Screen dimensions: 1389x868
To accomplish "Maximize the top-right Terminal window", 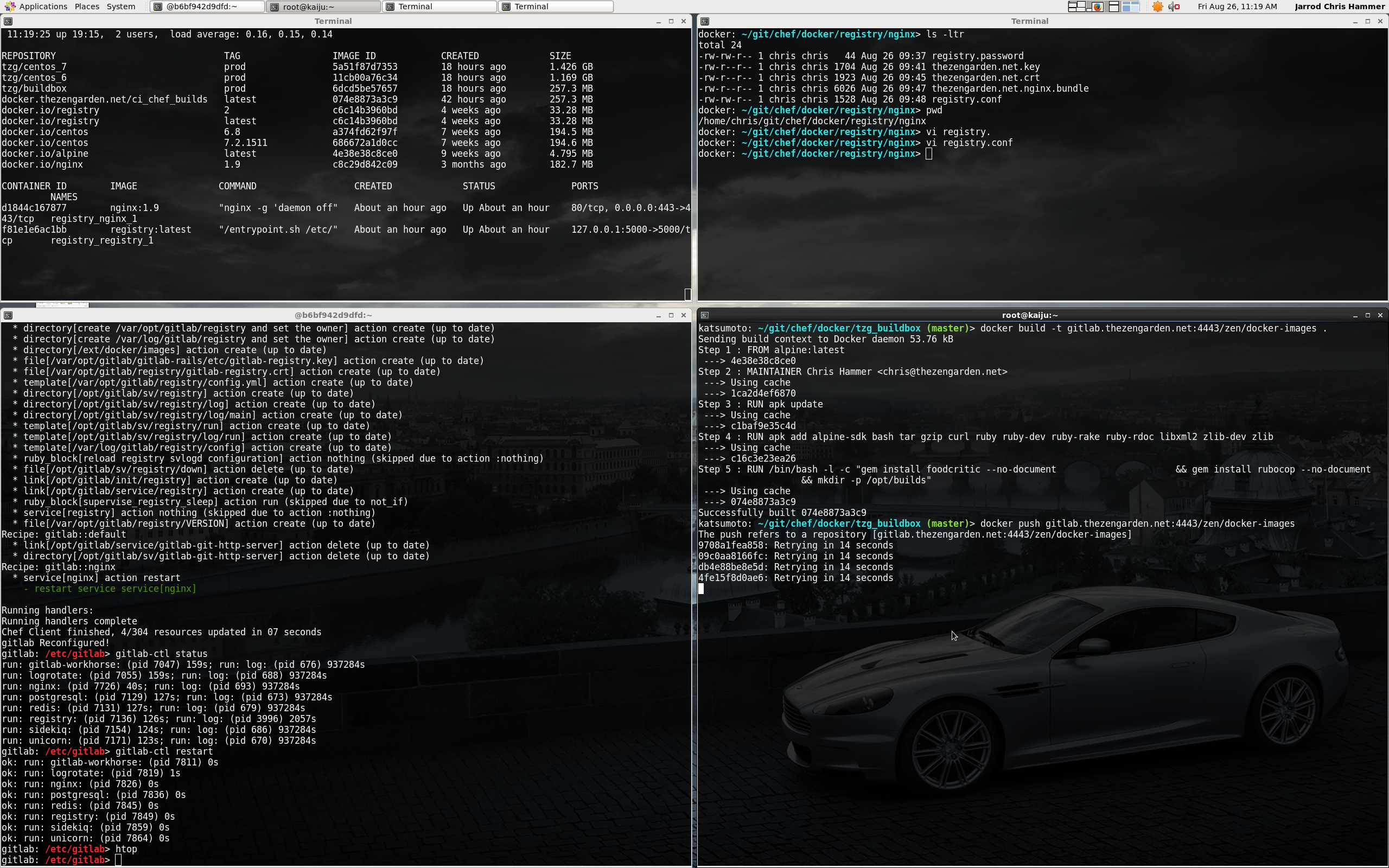I will coord(1368,21).
